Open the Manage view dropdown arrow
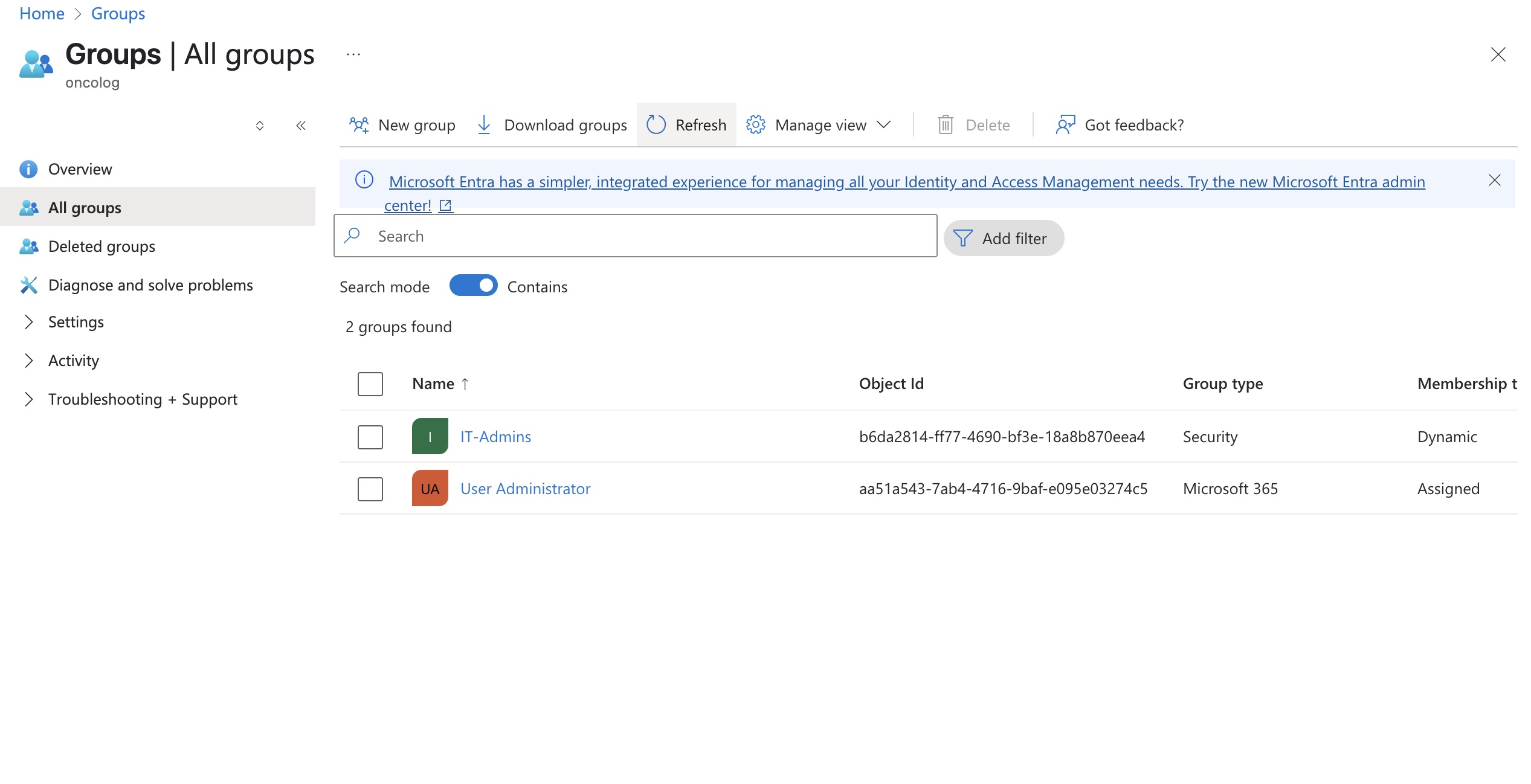Screen dimensions: 1531x784 click(884, 124)
